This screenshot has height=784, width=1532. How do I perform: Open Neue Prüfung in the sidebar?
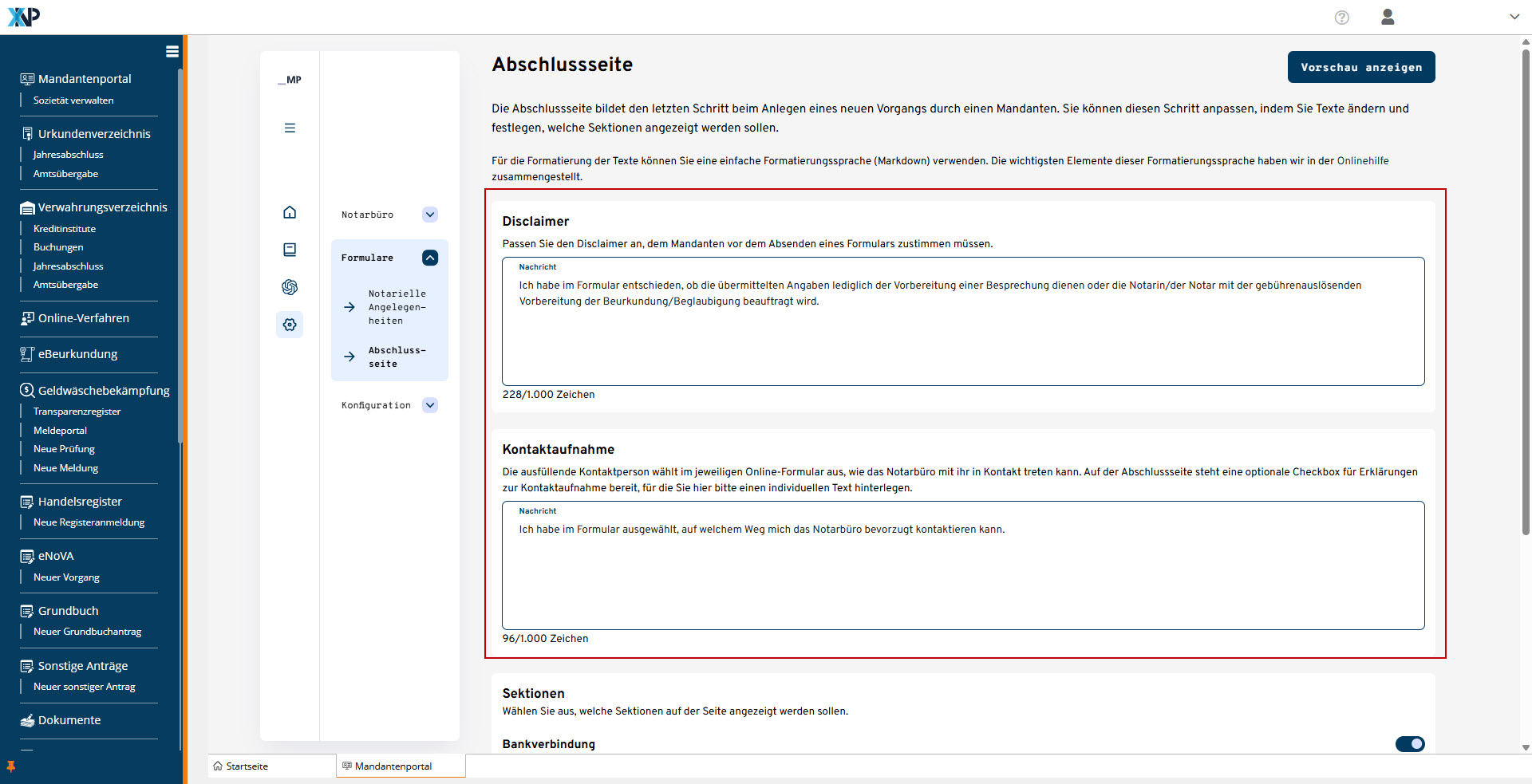(64, 449)
